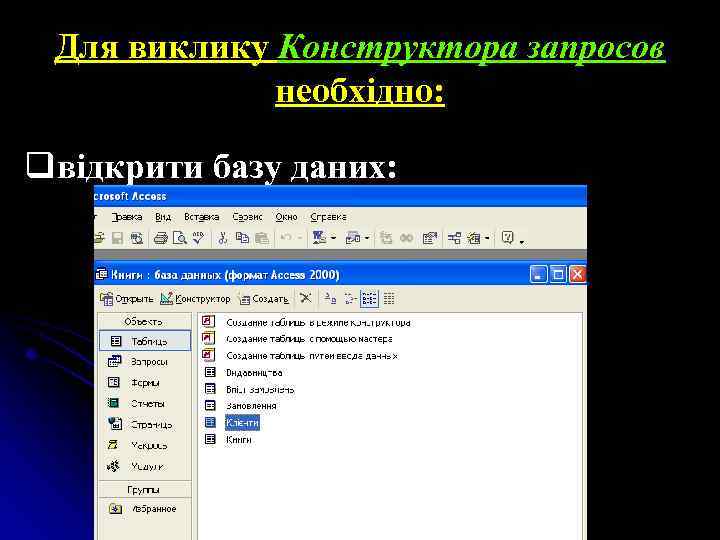Click the Создать button
Image resolution: width=720 pixels, height=540 pixels.
click(264, 299)
